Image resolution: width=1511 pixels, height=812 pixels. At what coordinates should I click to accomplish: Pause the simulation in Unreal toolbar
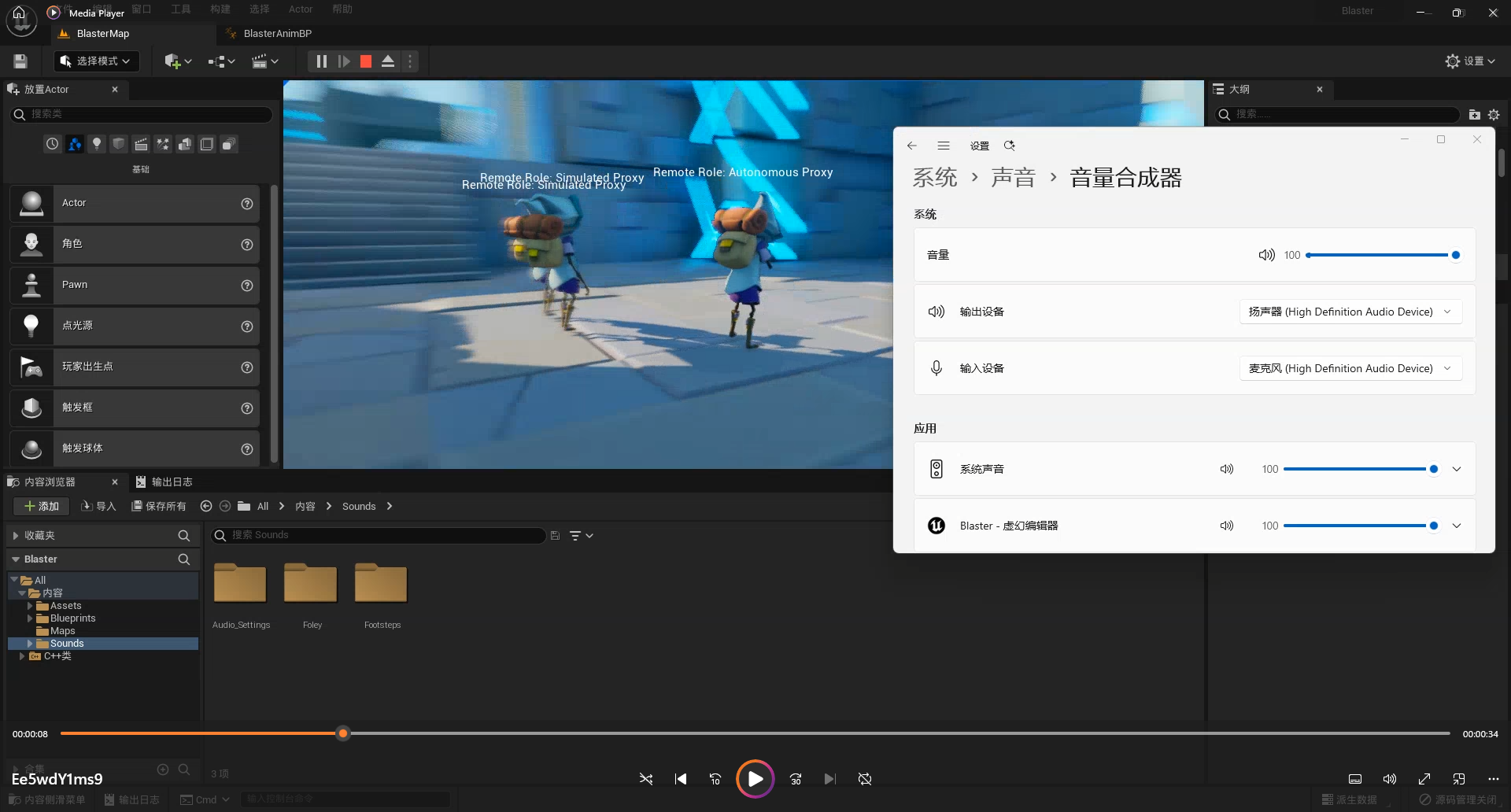click(x=321, y=61)
